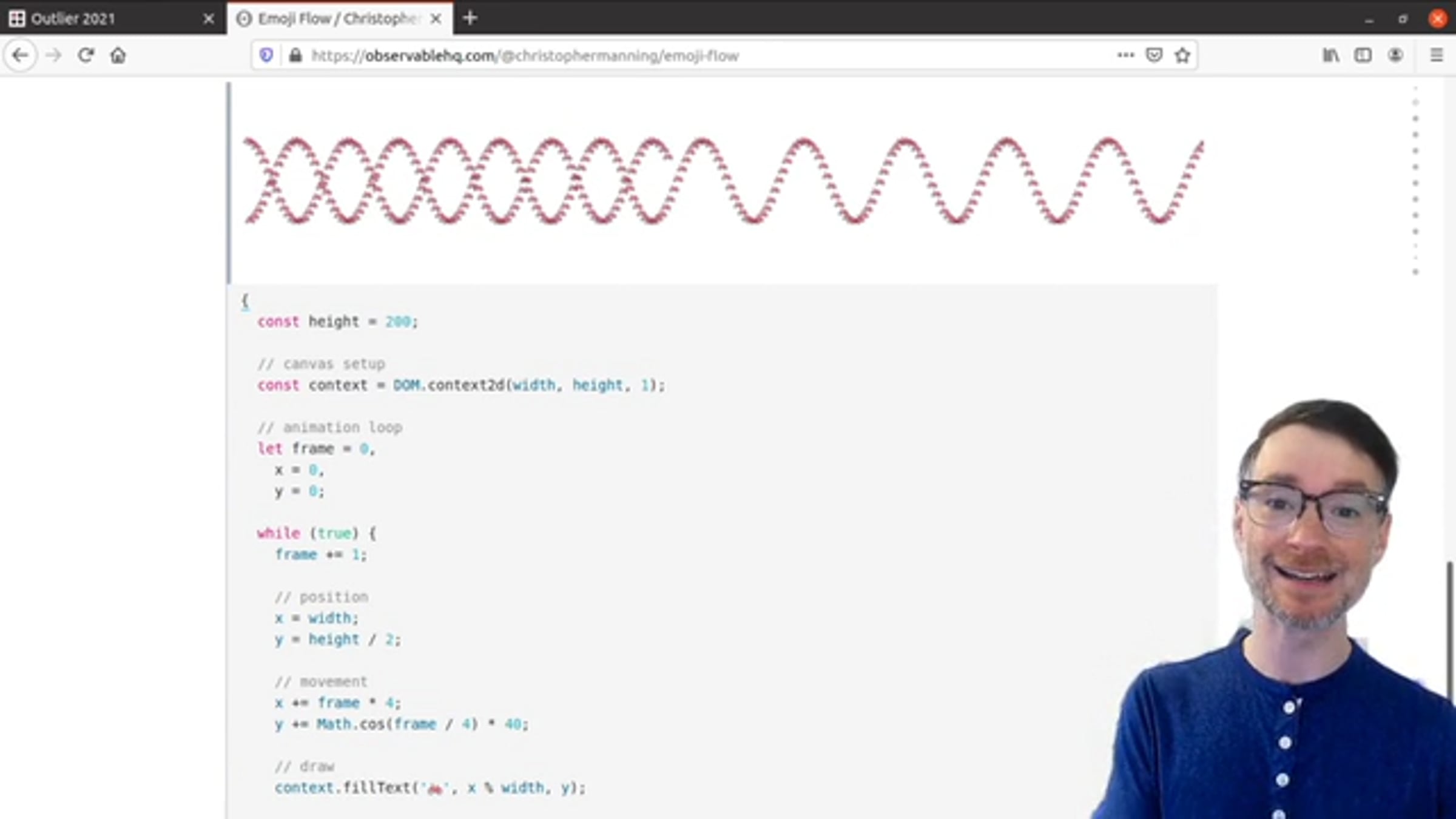Image resolution: width=1456 pixels, height=819 pixels.
Task: Open the tracking protection shield icon
Action: pyautogui.click(x=266, y=55)
